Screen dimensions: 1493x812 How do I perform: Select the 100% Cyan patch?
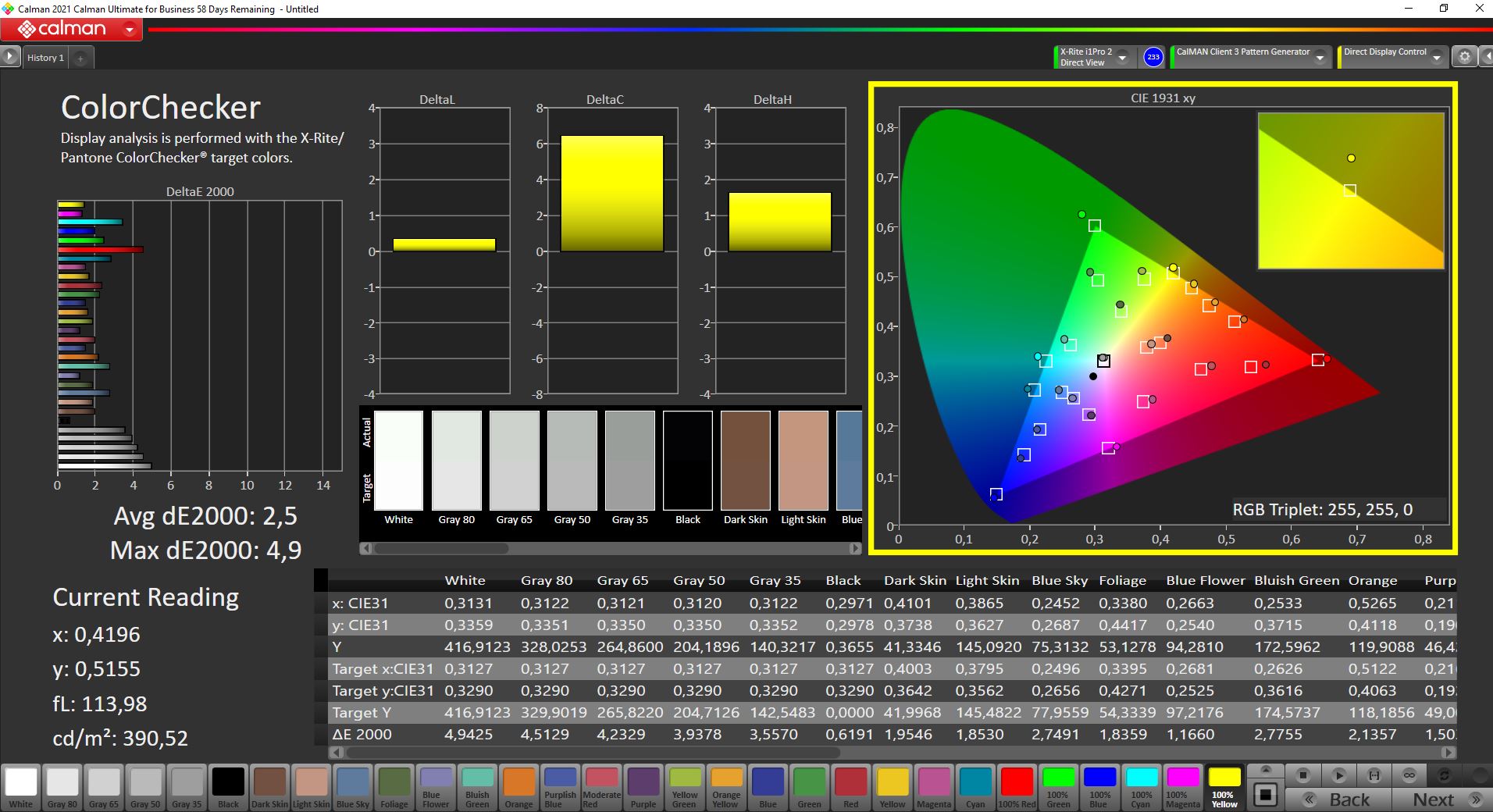click(x=1141, y=787)
